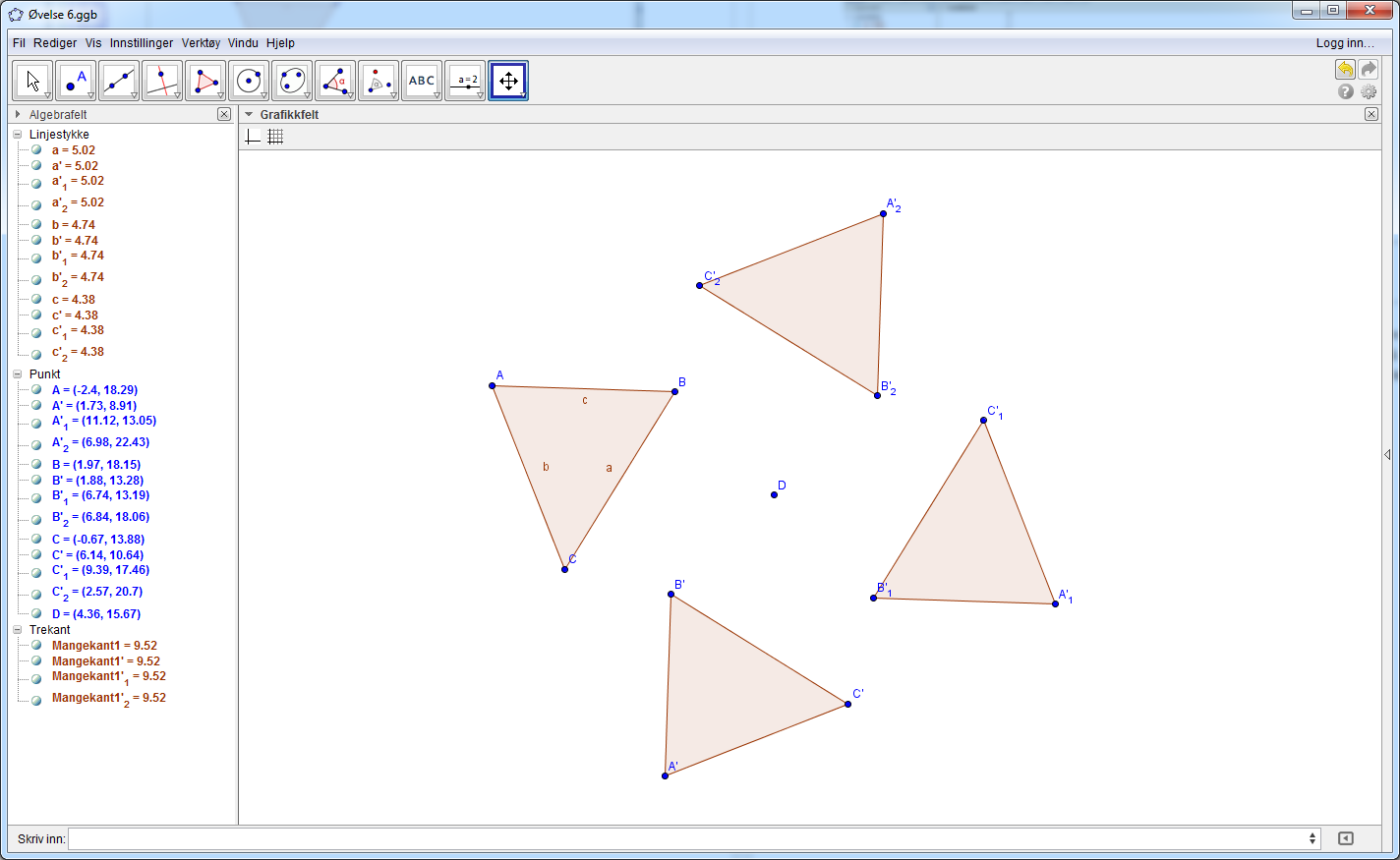
Task: Select the Ellipse conic tool
Action: point(292,81)
